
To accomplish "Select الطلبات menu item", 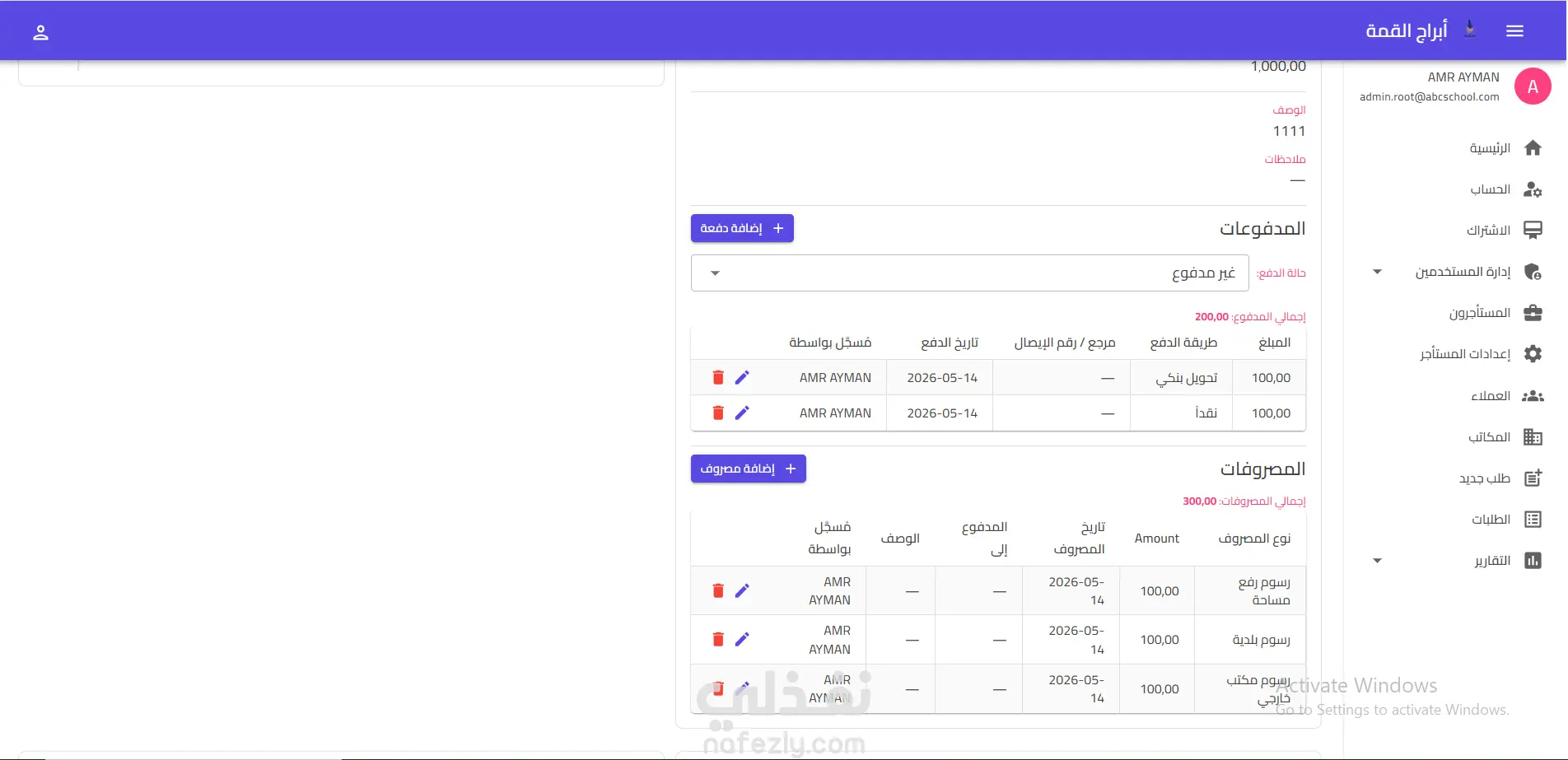I will click(1491, 520).
